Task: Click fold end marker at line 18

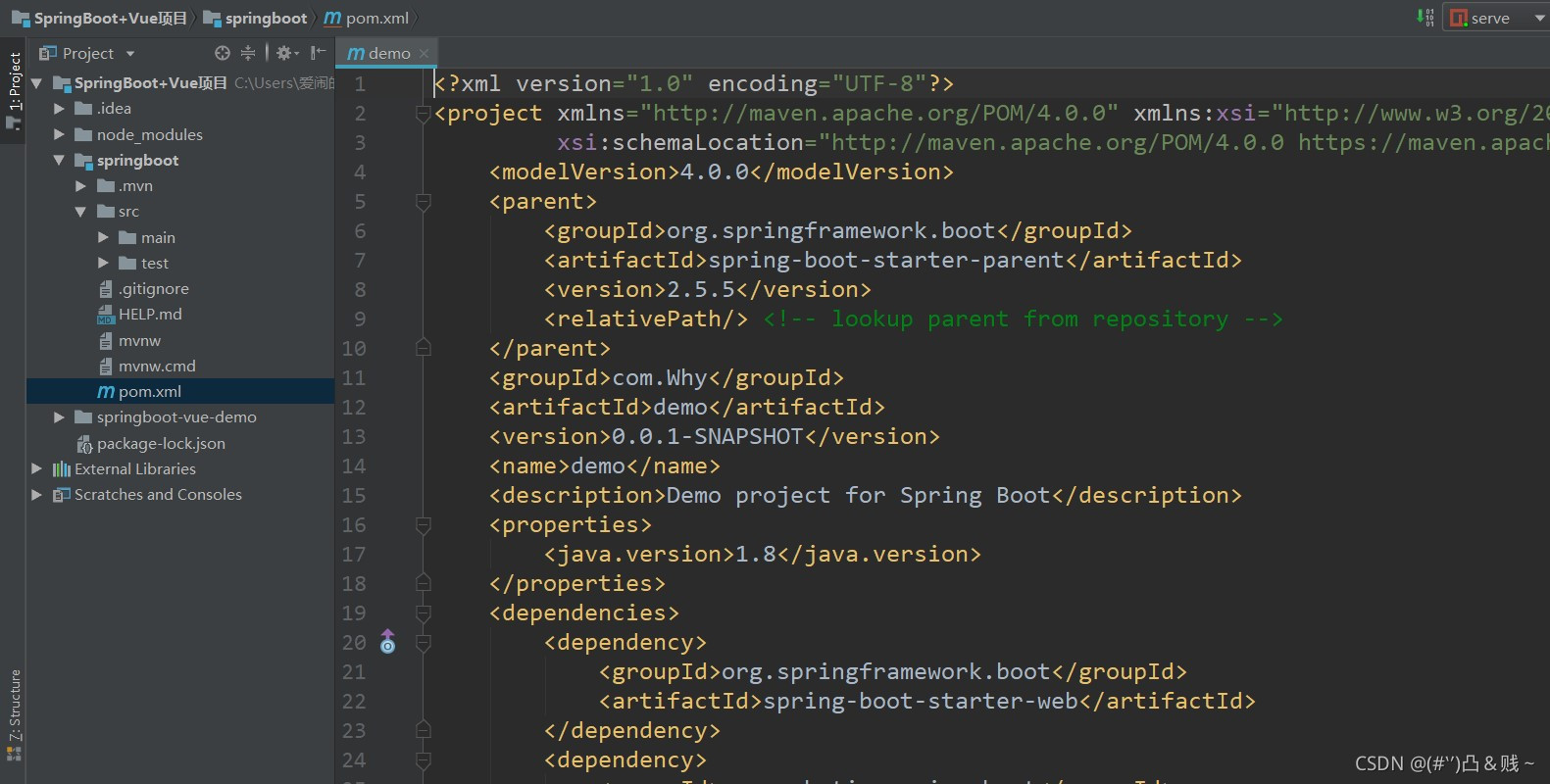Action: click(x=424, y=582)
